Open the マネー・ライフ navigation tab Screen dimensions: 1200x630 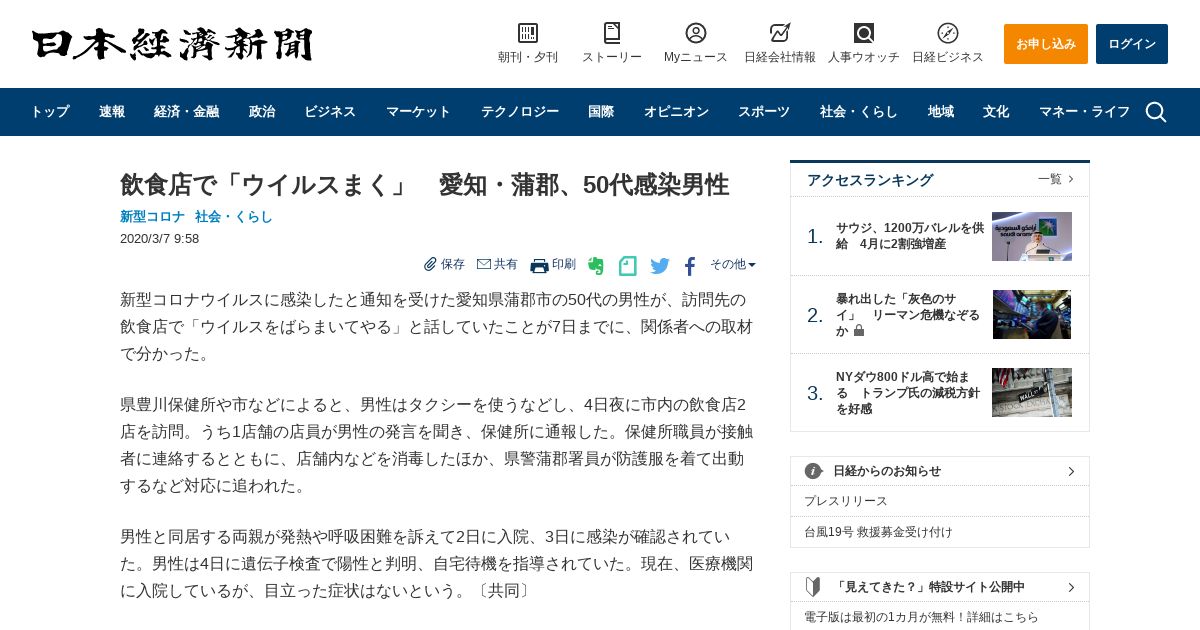tap(1084, 112)
